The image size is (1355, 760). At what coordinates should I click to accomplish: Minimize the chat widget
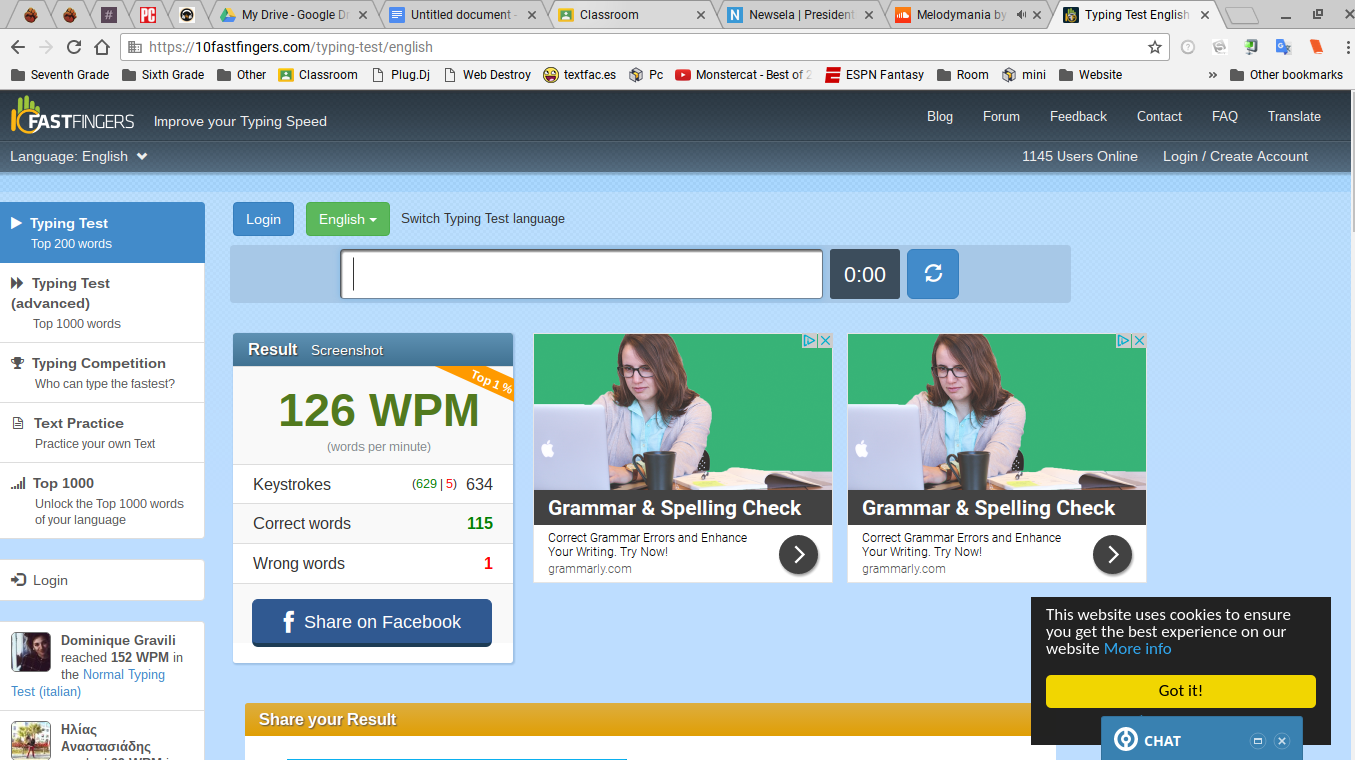[1258, 741]
